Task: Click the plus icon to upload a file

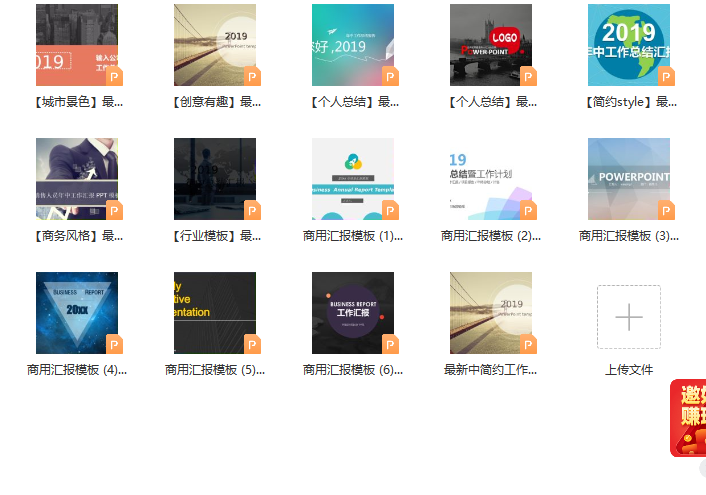Action: coord(629,317)
